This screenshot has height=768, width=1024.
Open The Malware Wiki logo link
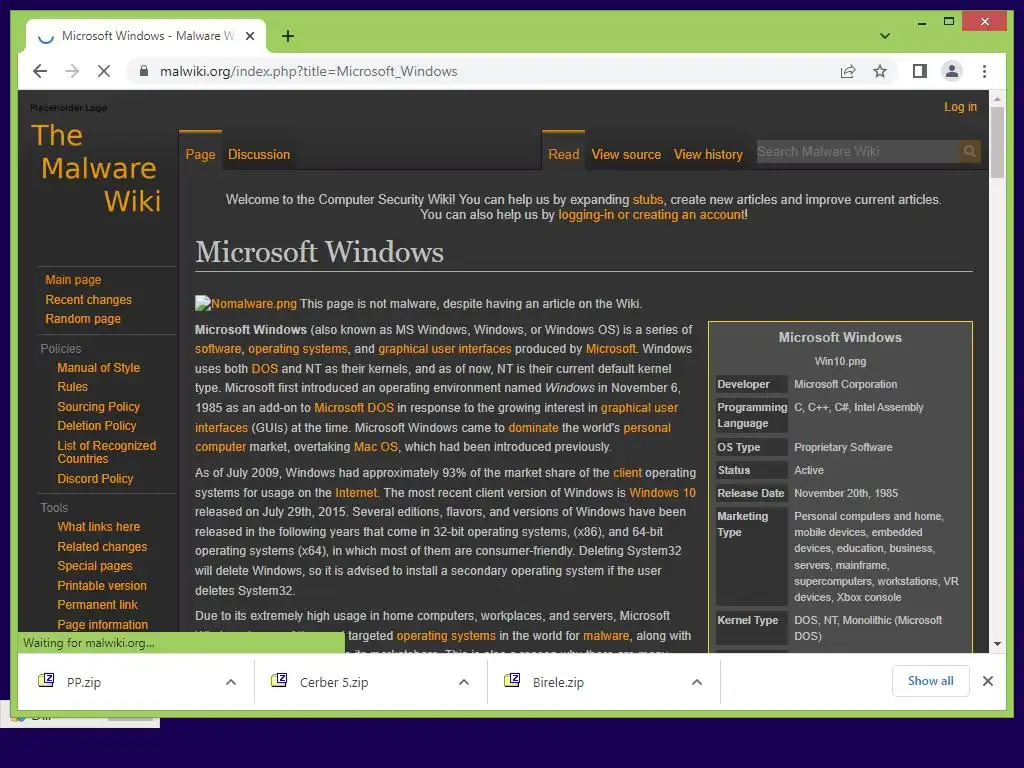96,168
